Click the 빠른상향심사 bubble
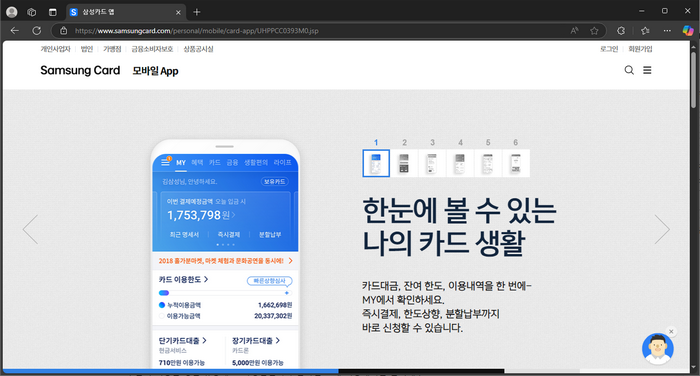 [270, 281]
